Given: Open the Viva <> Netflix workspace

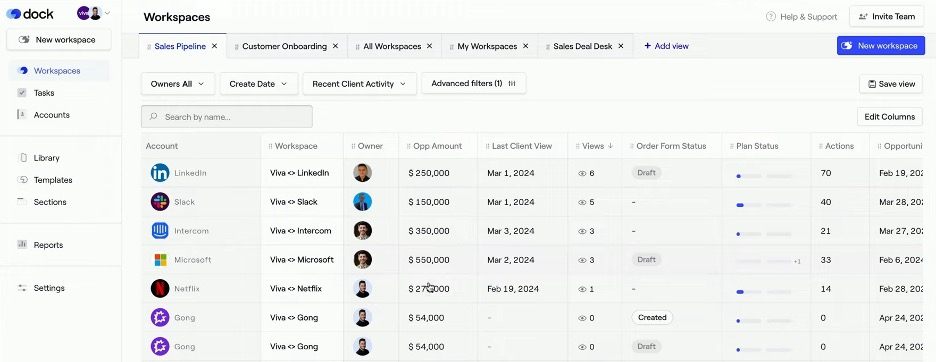Looking at the screenshot, I should pos(295,289).
